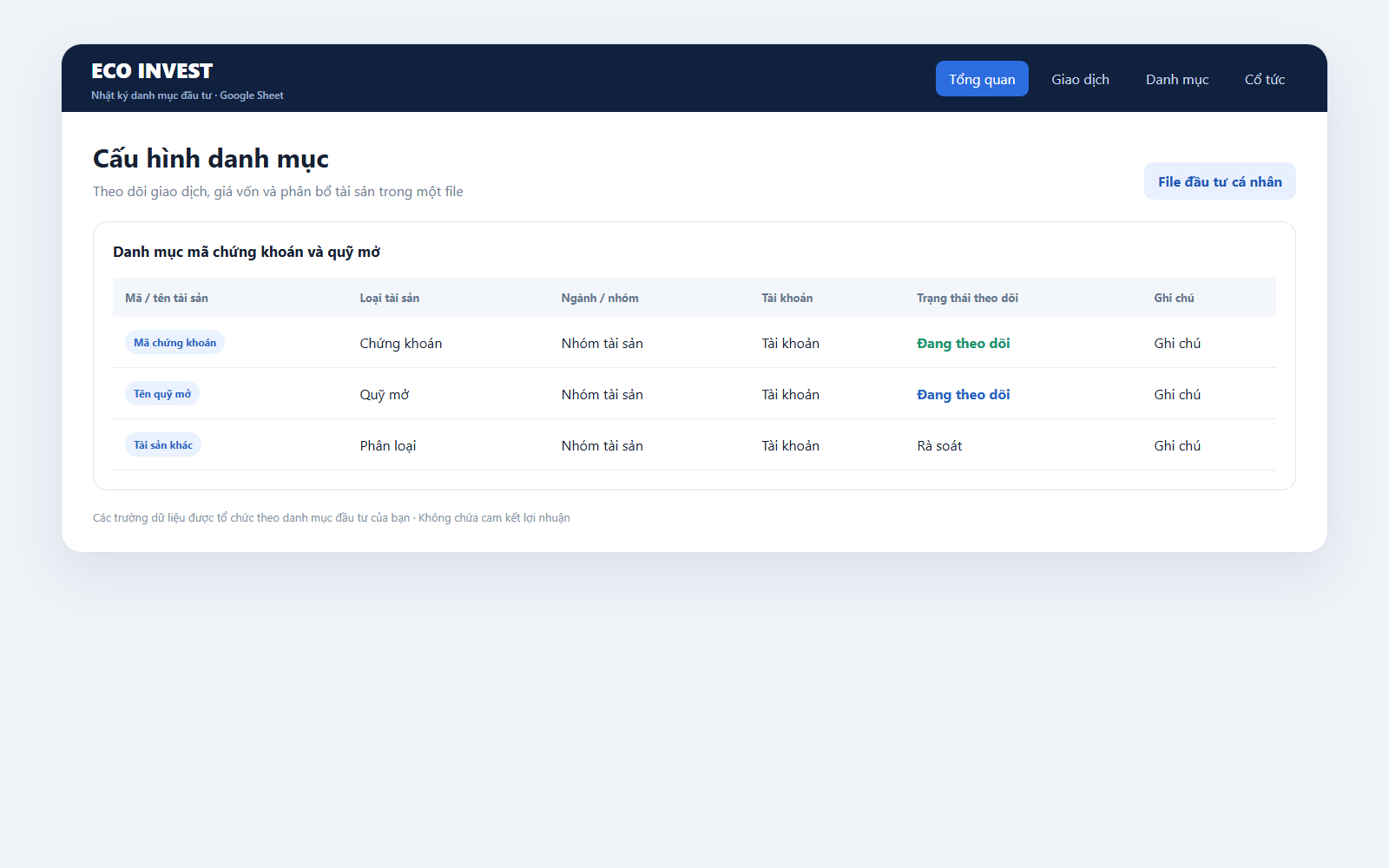Go to the Danh mục tab
This screenshot has height=868, width=1389.
coord(1177,79)
